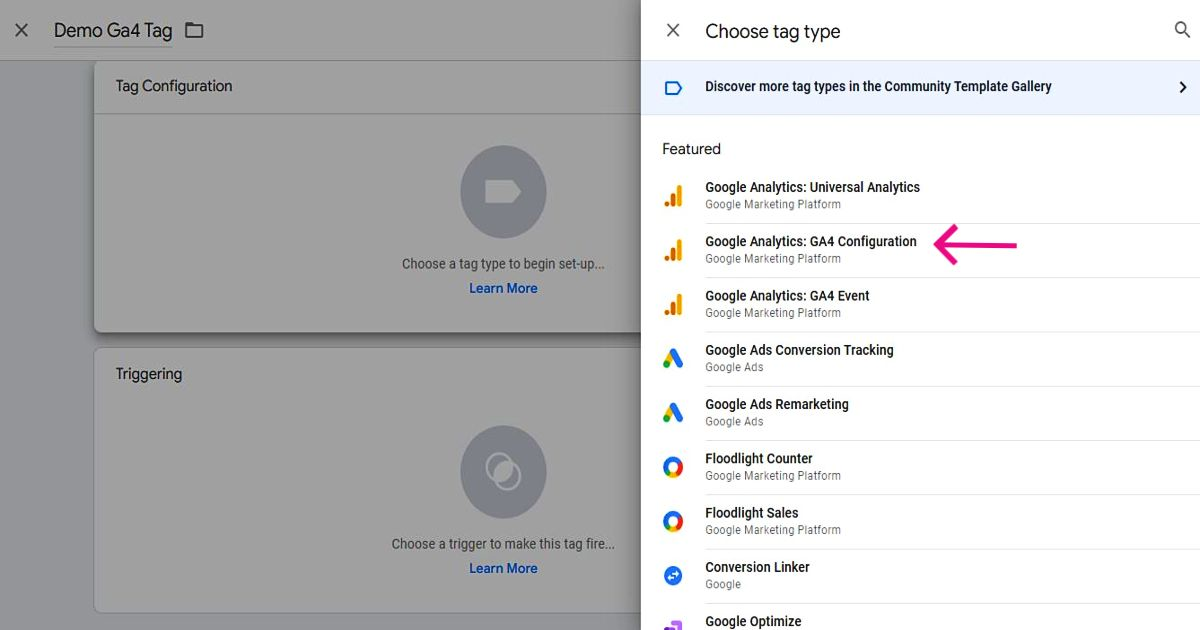Click 'Choose a trigger to make this tag fire' text
Screen dimensions: 1200x630
pos(503,544)
